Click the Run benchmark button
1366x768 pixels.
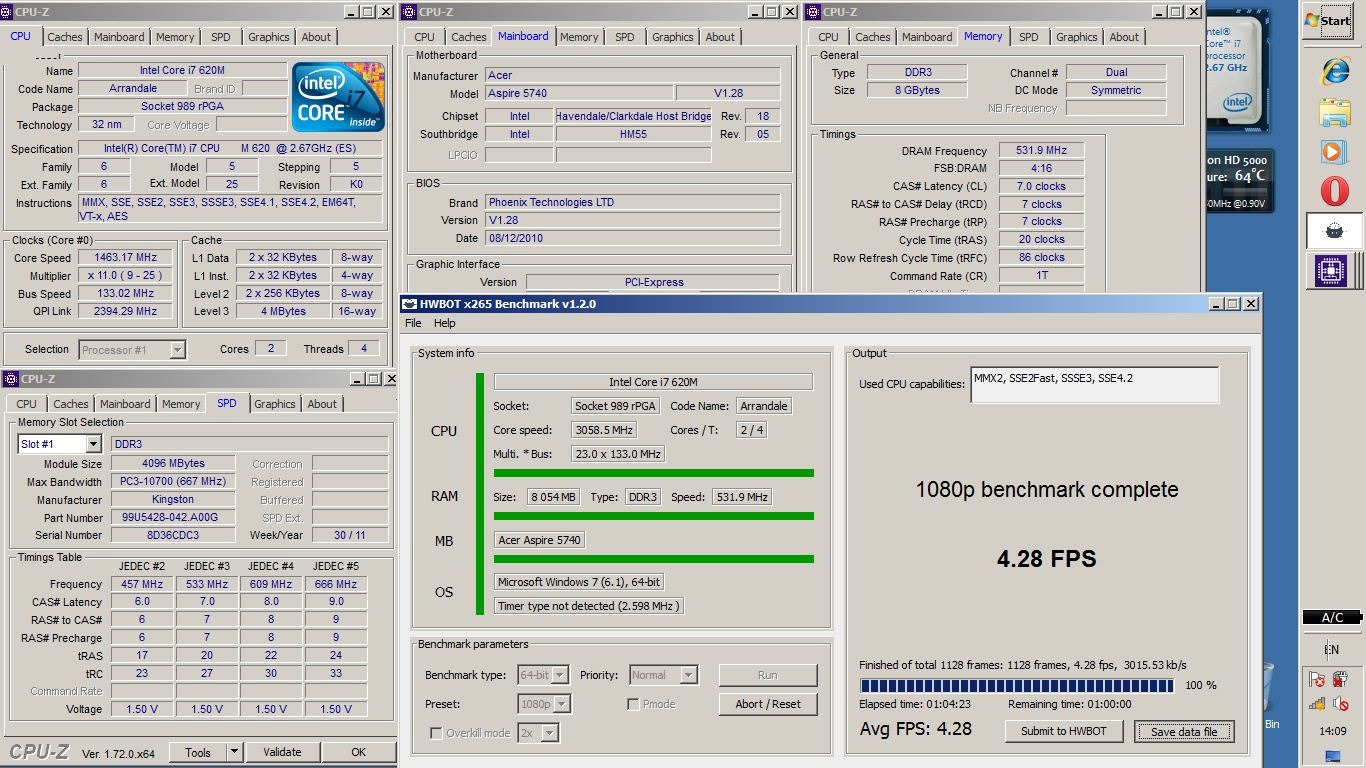click(768, 675)
